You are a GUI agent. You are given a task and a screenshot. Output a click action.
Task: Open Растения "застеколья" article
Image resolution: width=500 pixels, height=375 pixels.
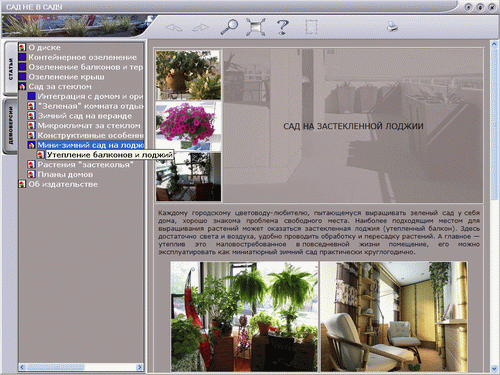point(85,165)
